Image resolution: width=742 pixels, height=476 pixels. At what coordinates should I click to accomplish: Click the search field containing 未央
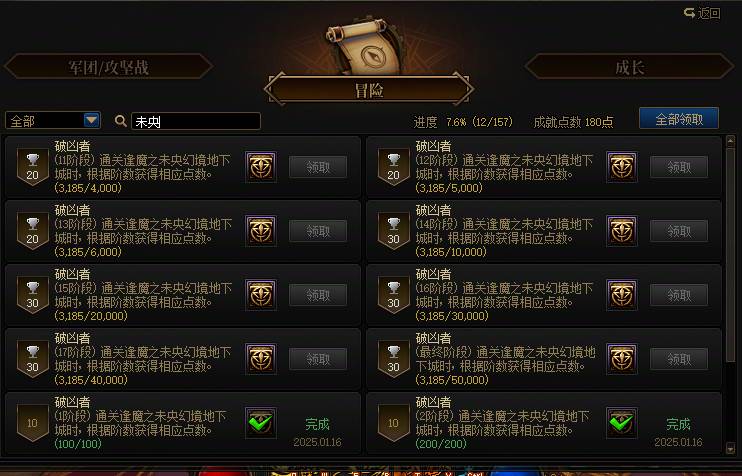click(196, 121)
